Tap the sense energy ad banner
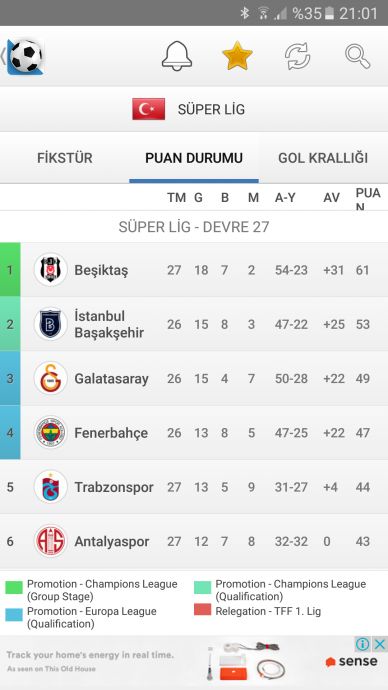 (x=194, y=663)
